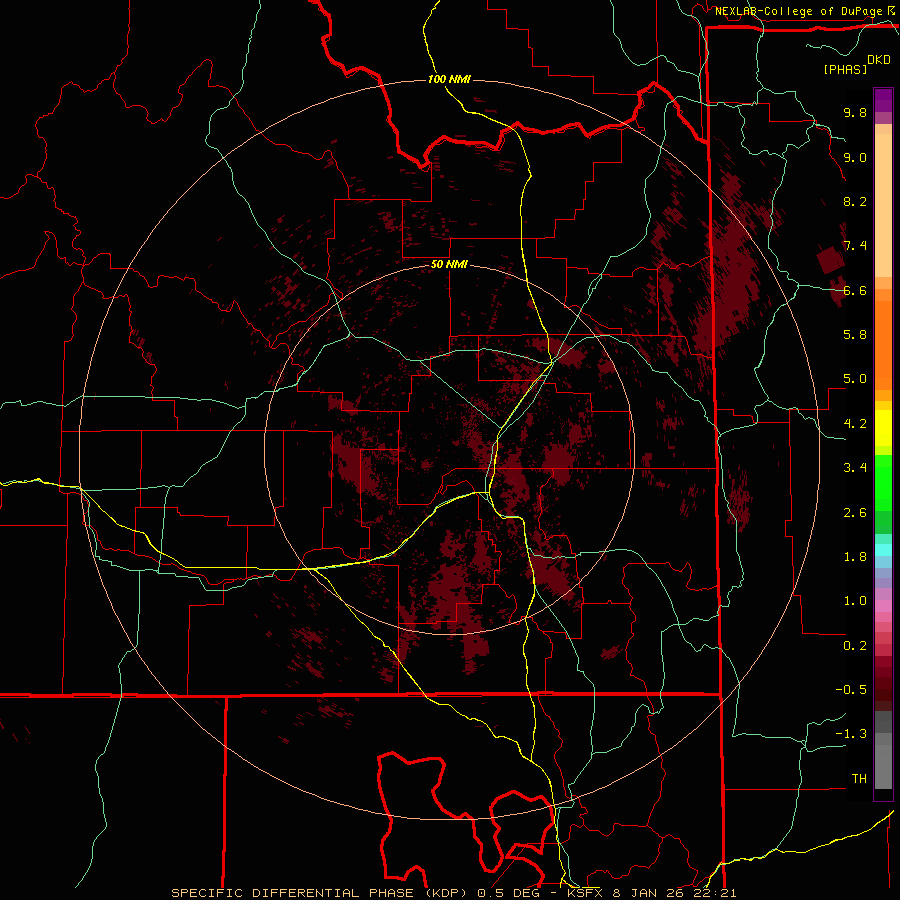
Task: Pick the bright green color bar segment
Action: 883,482
